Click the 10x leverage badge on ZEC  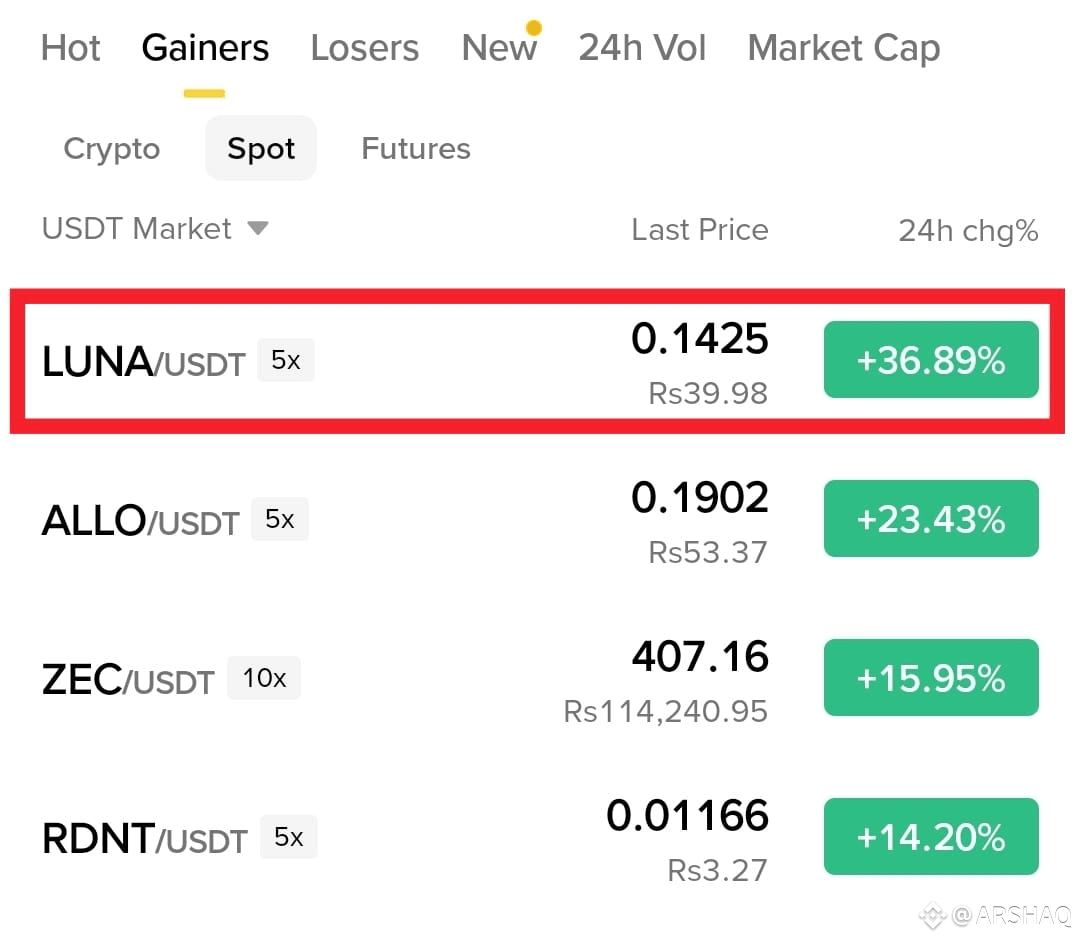point(264,678)
